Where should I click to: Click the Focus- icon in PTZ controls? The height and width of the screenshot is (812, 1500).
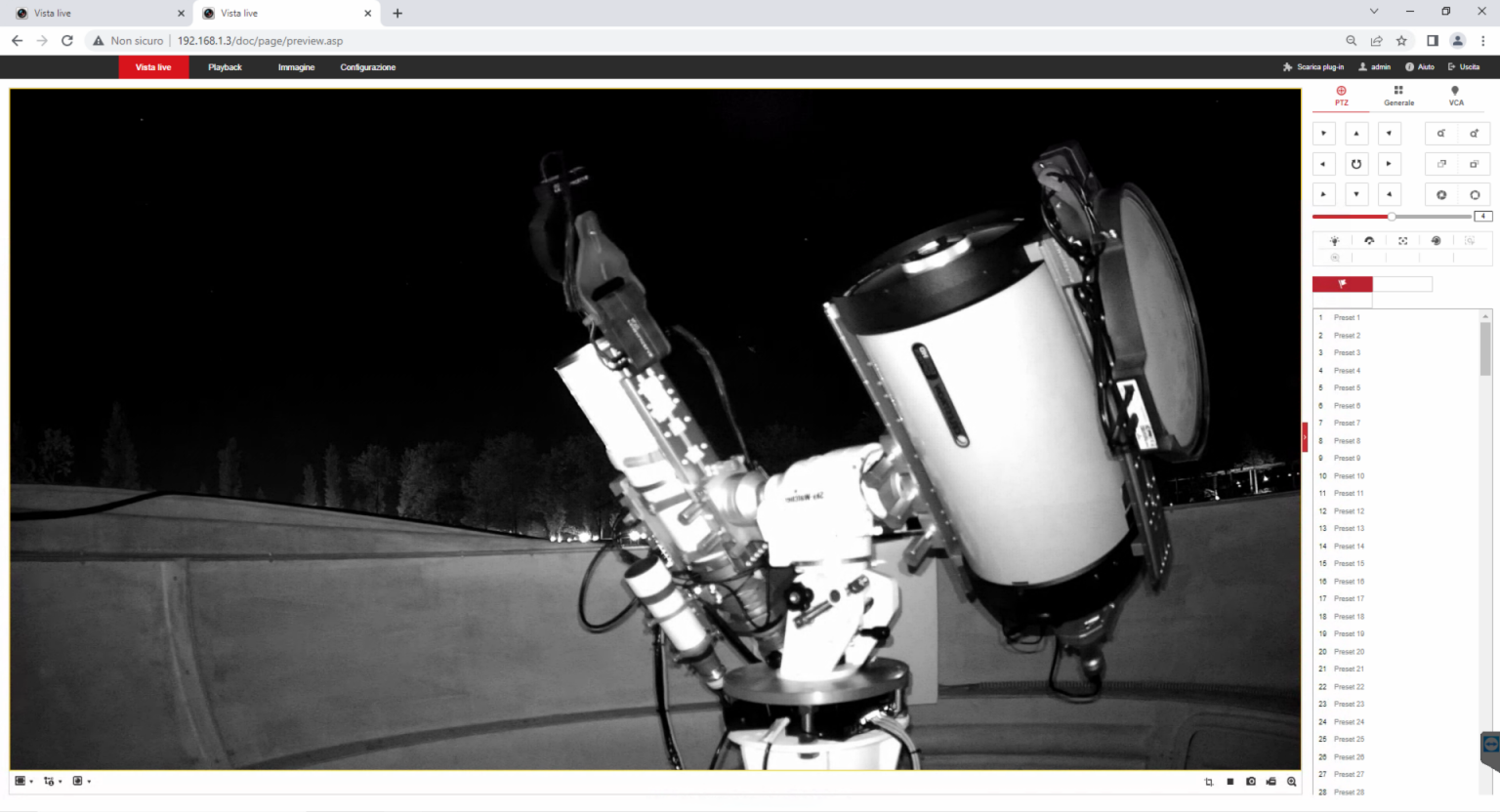pos(1440,163)
